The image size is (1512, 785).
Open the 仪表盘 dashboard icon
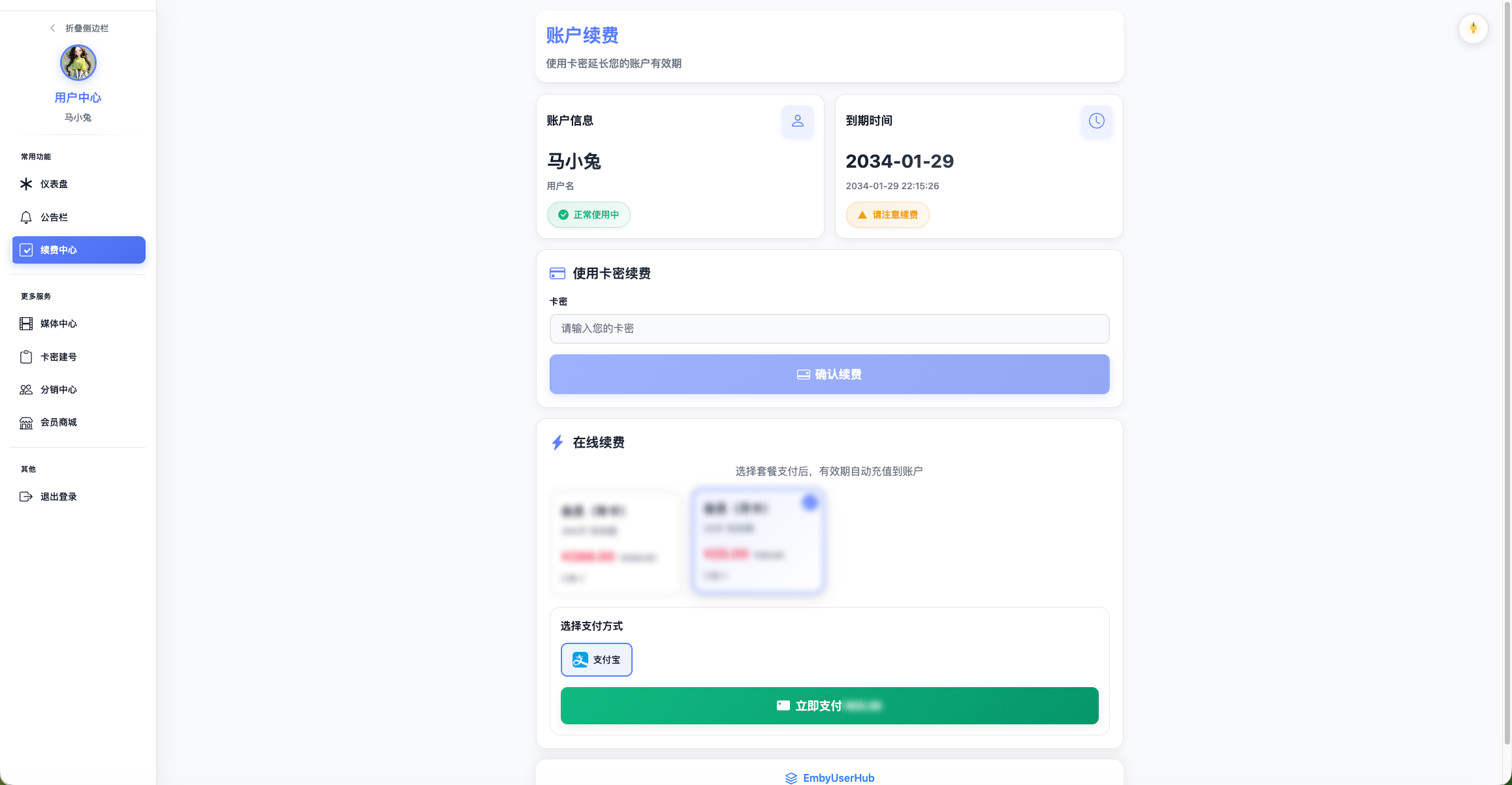pyautogui.click(x=26, y=184)
